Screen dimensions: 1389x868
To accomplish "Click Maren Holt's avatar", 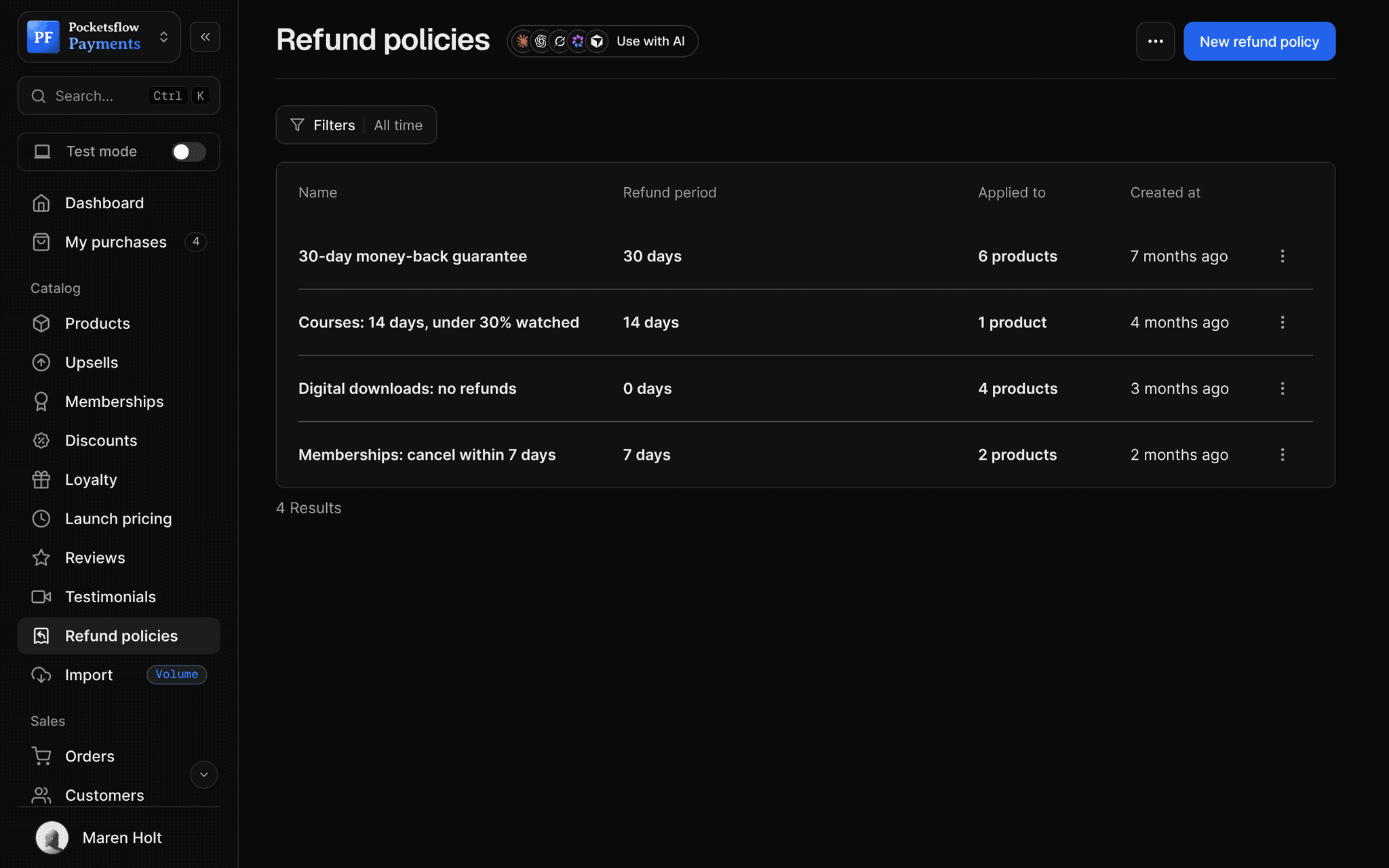I will (x=52, y=837).
